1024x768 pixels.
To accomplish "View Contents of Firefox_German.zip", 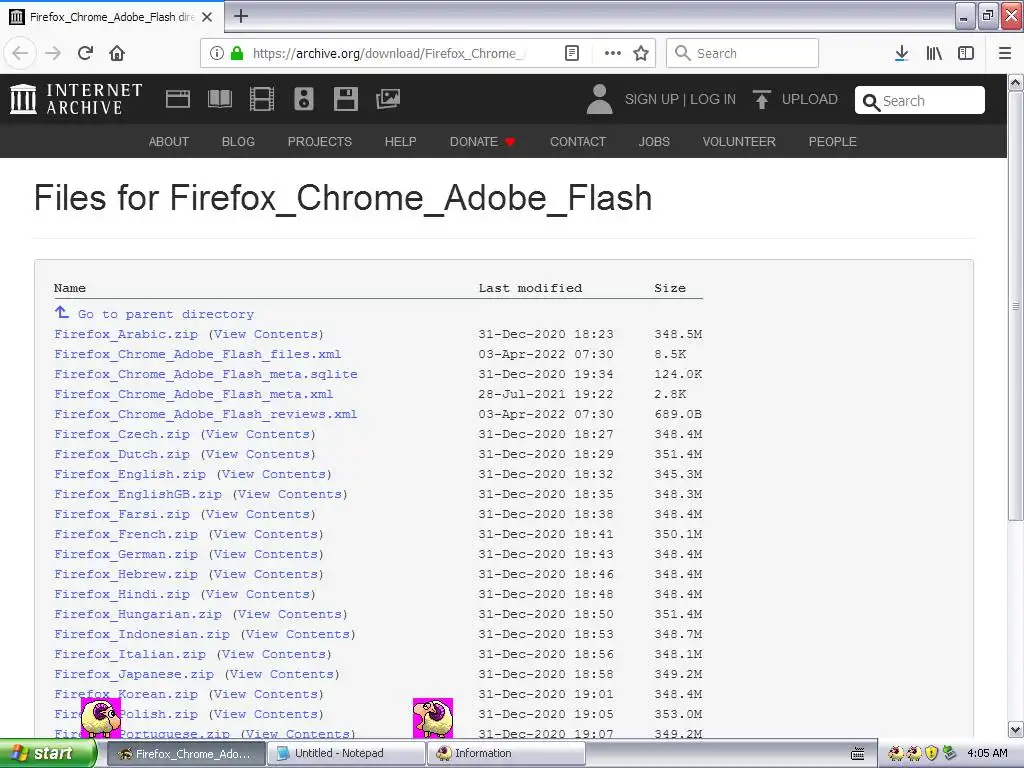I will pos(266,554).
